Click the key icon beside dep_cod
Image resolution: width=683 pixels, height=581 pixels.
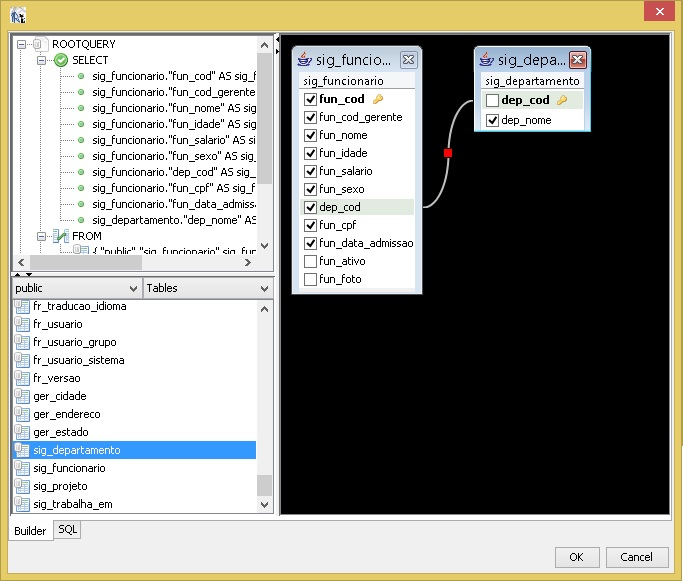pyautogui.click(x=562, y=100)
